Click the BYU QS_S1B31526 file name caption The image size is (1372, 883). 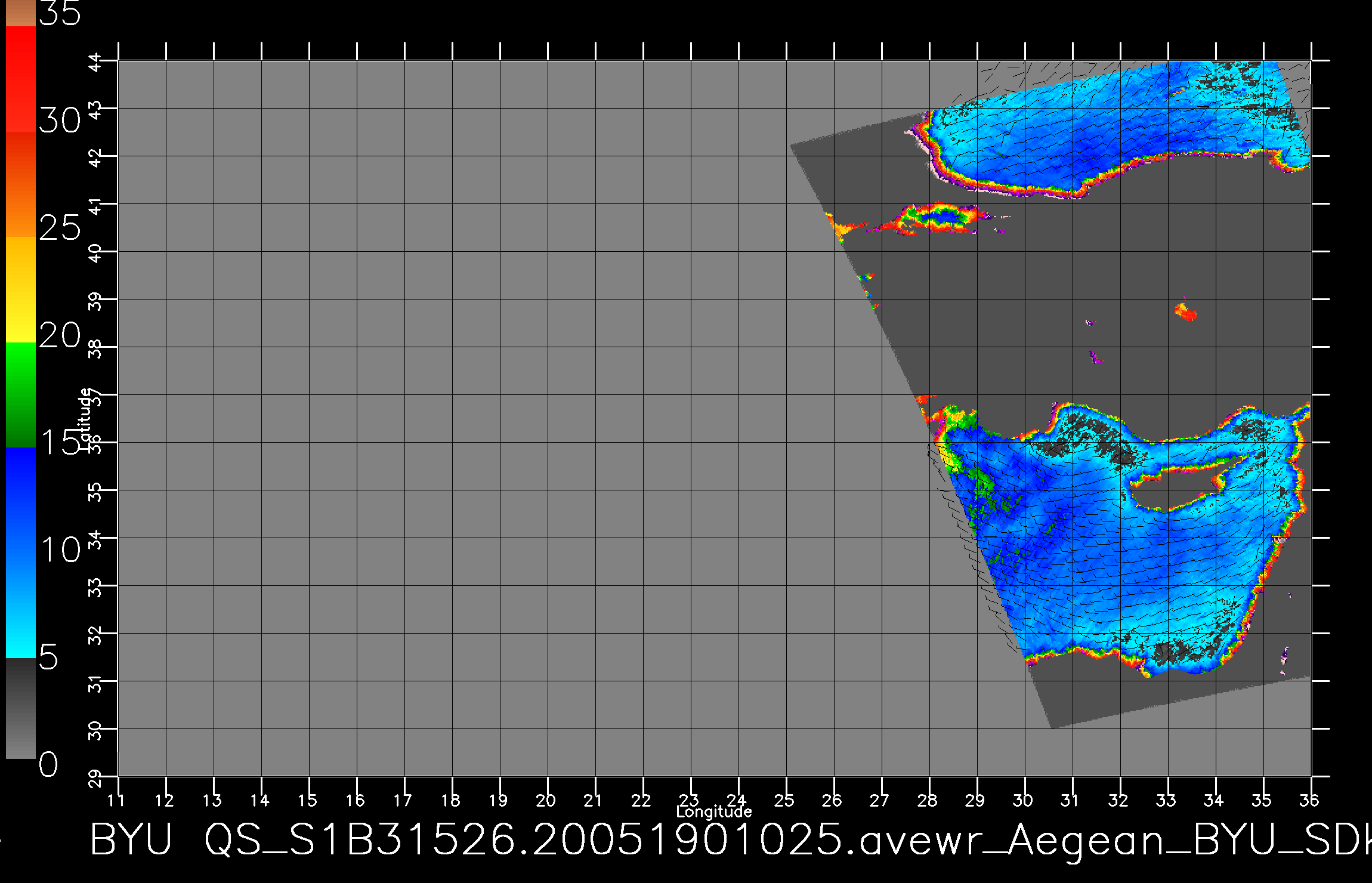pyautogui.click(x=731, y=840)
